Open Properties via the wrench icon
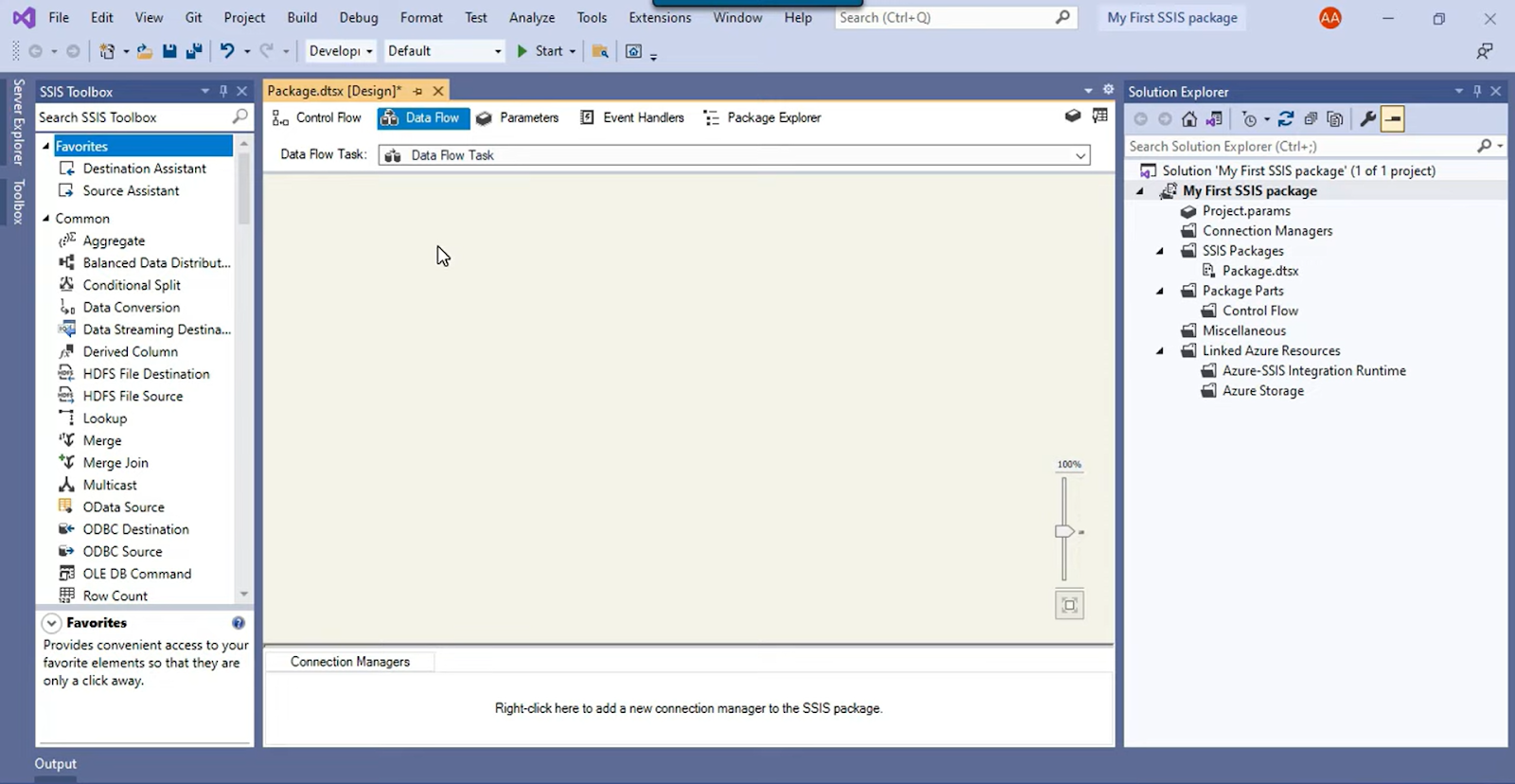Screen dimensions: 1515x784 click(1367, 119)
